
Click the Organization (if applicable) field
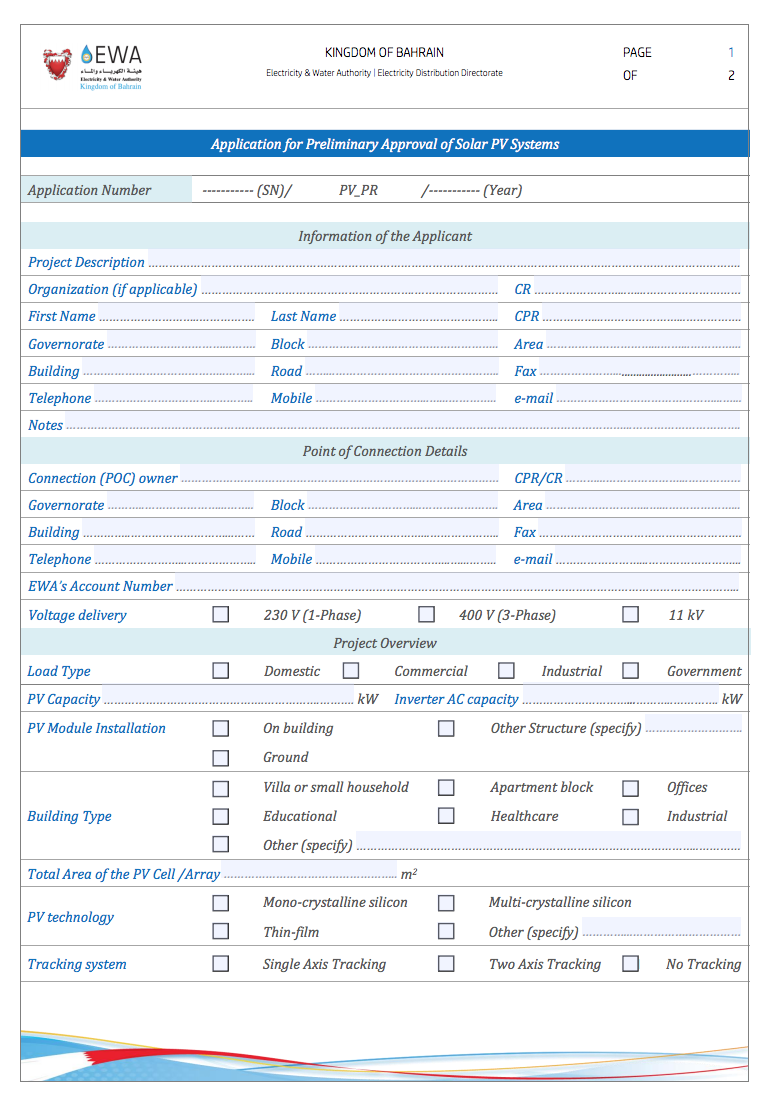350,287
